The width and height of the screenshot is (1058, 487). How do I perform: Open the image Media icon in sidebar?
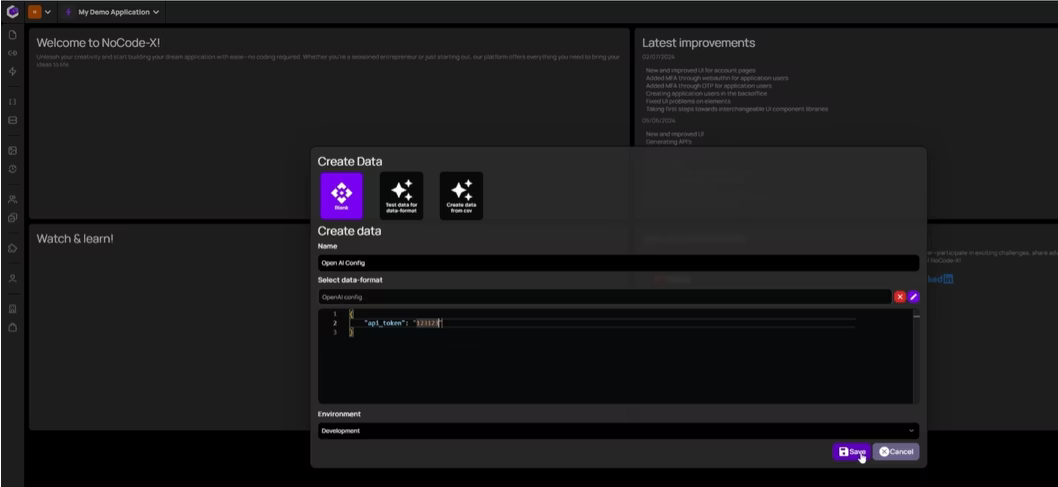point(12,150)
